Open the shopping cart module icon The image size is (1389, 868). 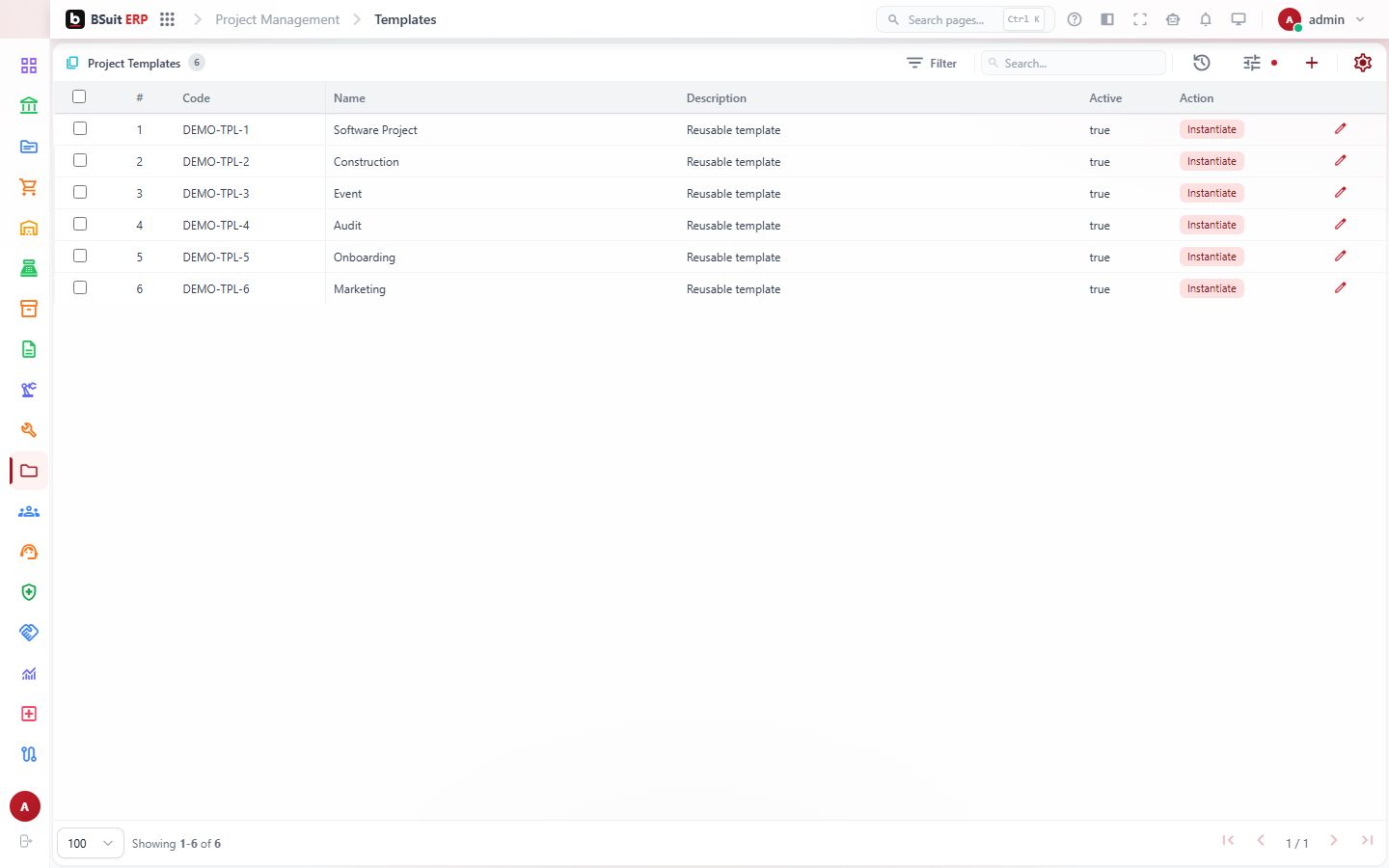tap(29, 187)
